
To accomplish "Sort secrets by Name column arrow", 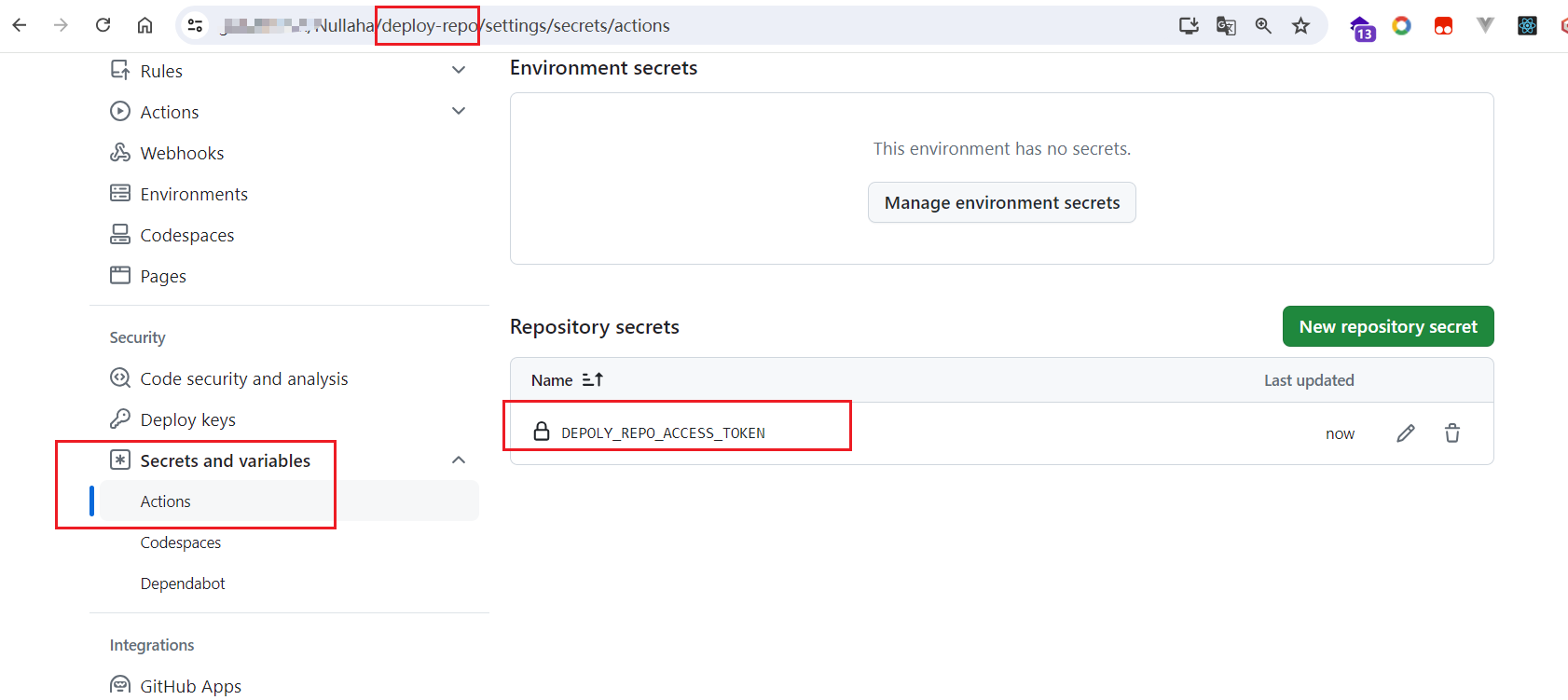I will (593, 380).
